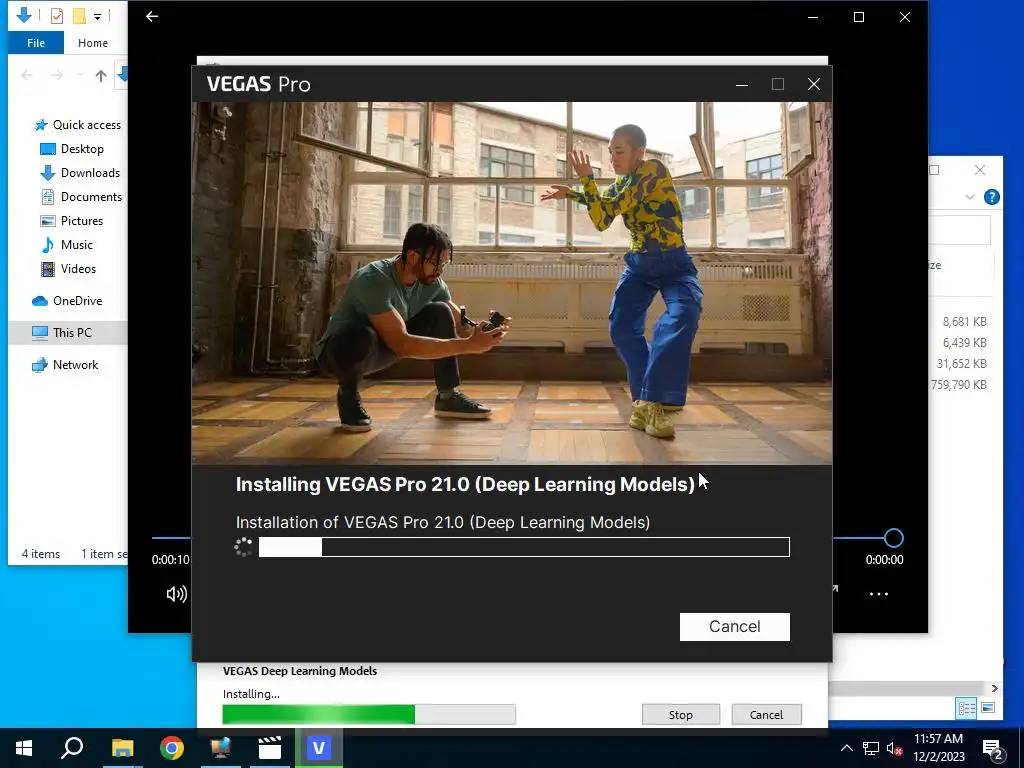Click the 759,790 KB file size entry

coord(959,385)
